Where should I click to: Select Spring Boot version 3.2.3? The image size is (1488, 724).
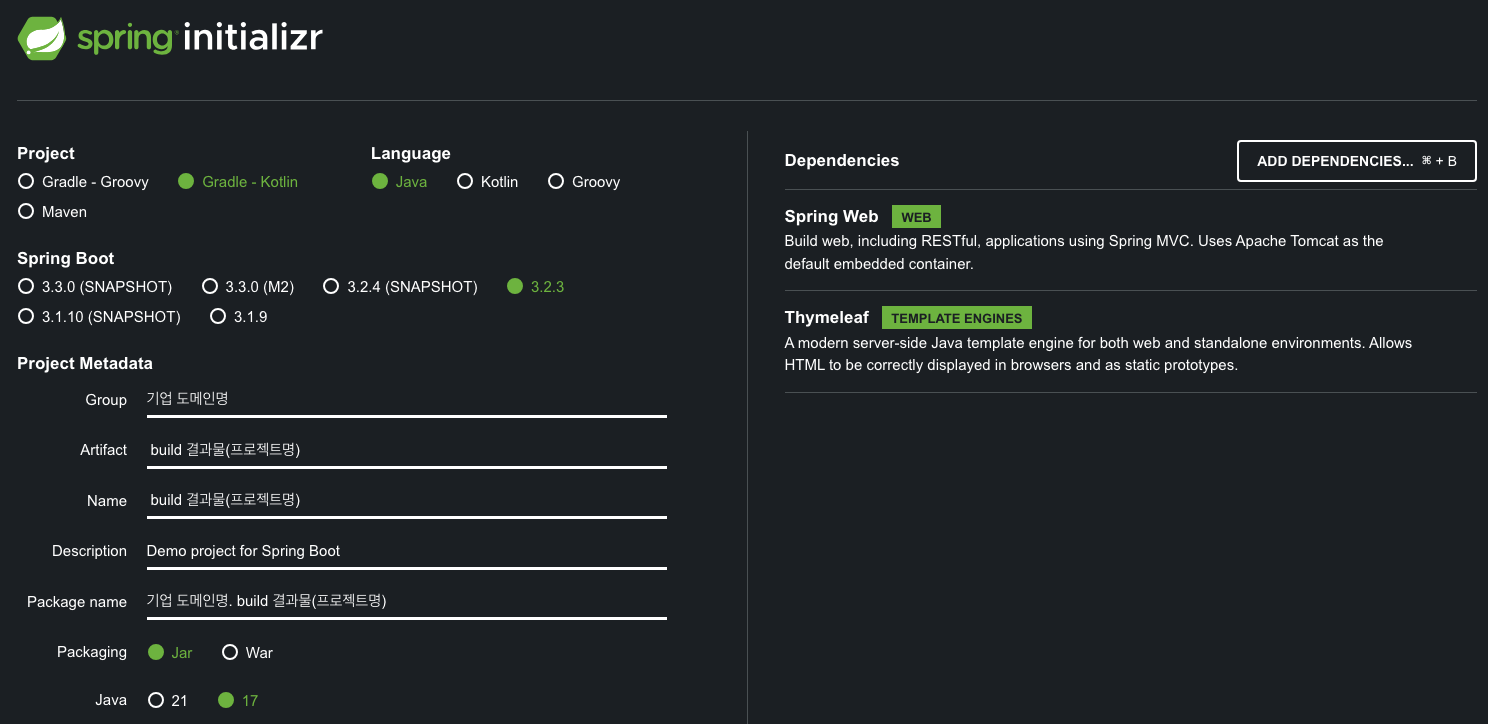point(536,287)
